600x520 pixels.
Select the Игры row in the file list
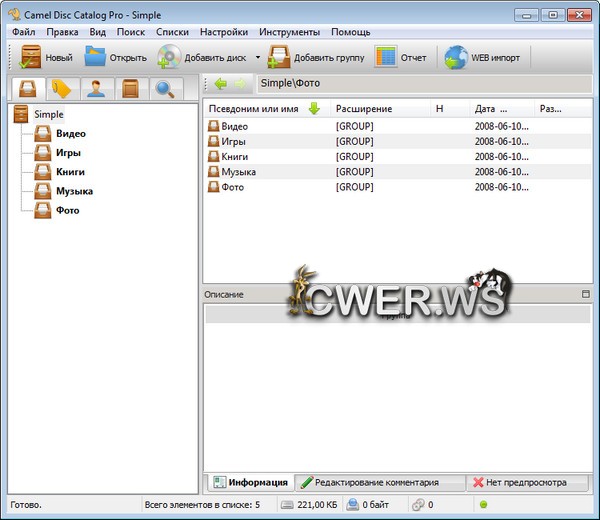pos(397,142)
